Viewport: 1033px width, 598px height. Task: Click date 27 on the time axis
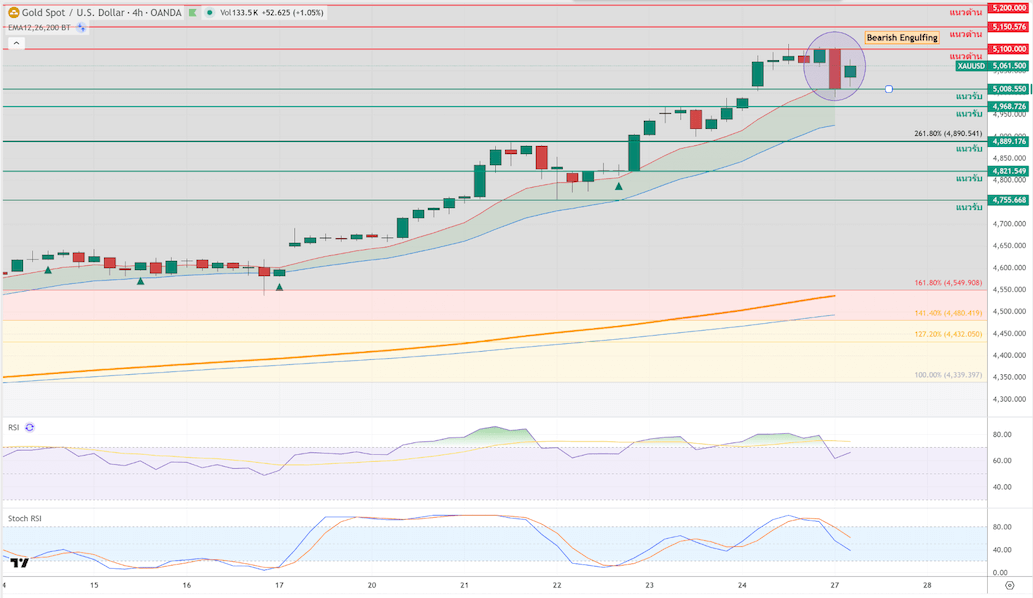835,585
